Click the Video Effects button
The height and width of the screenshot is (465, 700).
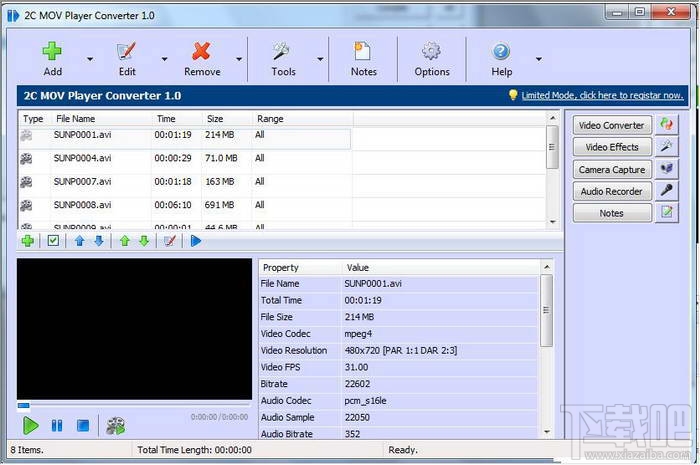tap(612, 147)
